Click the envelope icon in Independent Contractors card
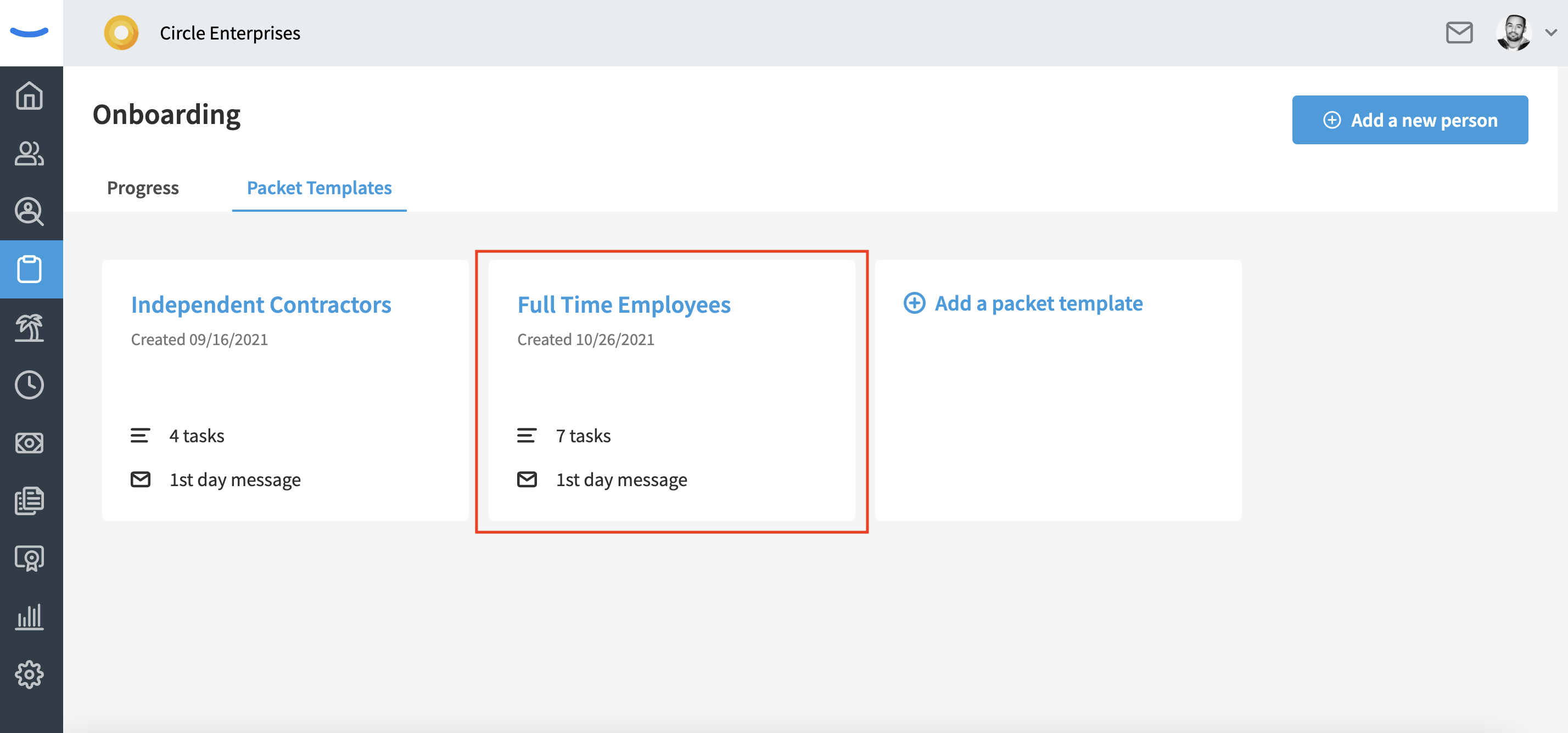 pos(141,480)
